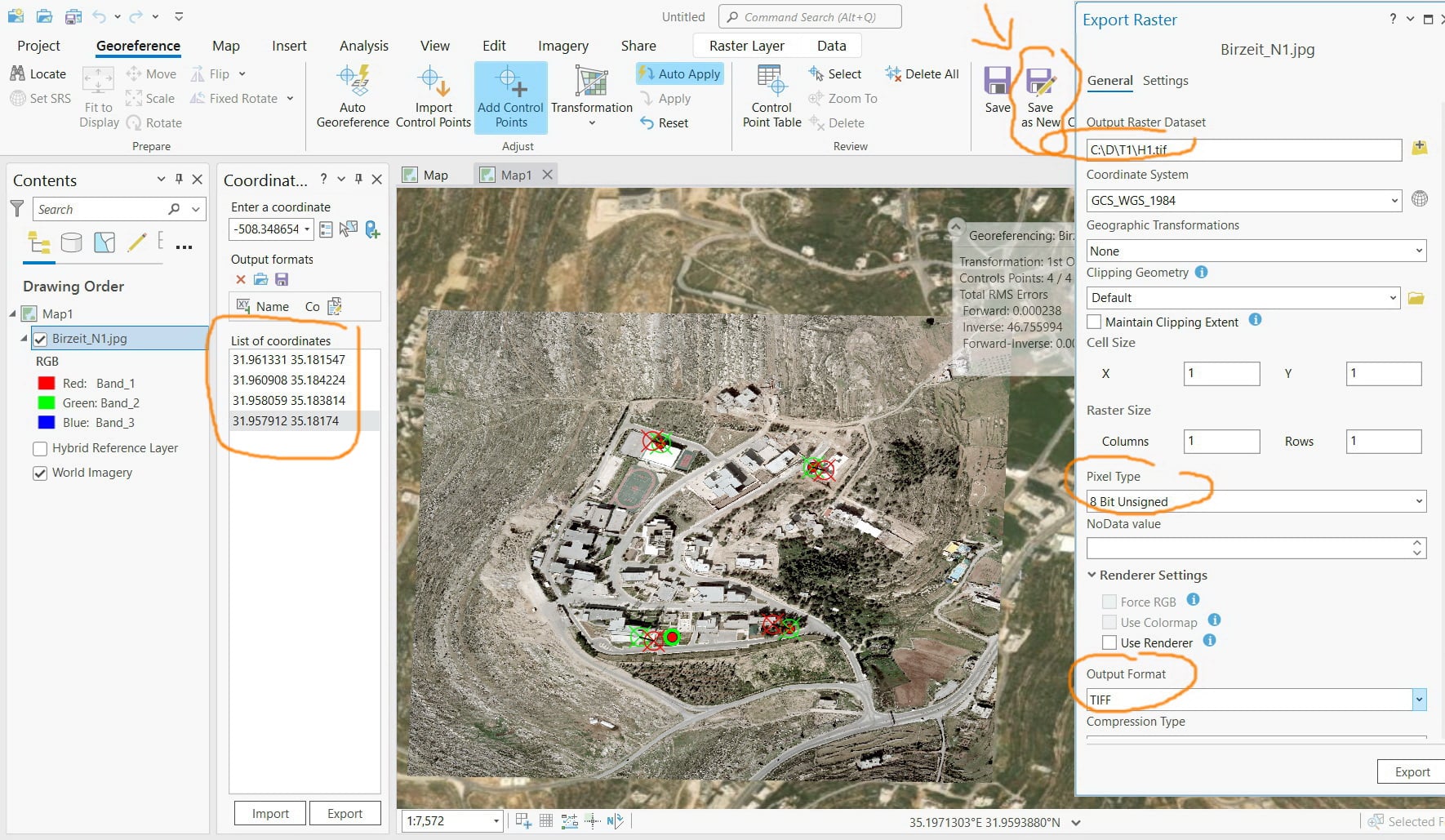Click the Export button in Export Raster
The width and height of the screenshot is (1445, 840).
pos(1412,771)
